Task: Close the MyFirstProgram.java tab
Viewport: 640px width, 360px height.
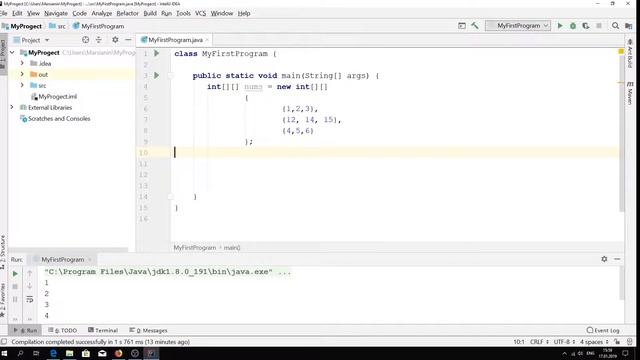Action: click(207, 40)
